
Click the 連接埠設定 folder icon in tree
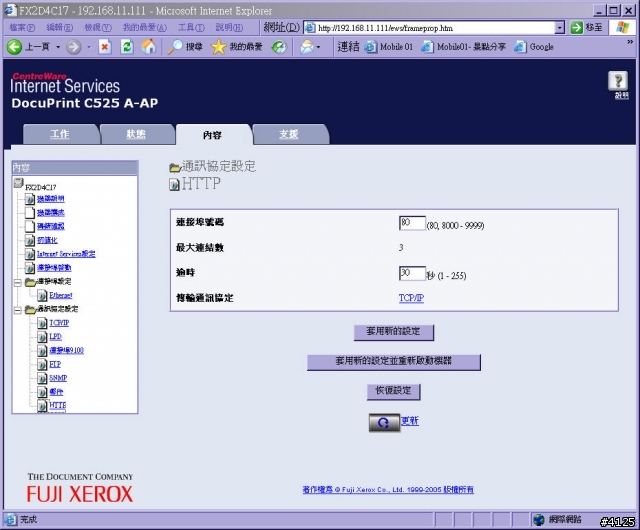pyautogui.click(x=30, y=282)
